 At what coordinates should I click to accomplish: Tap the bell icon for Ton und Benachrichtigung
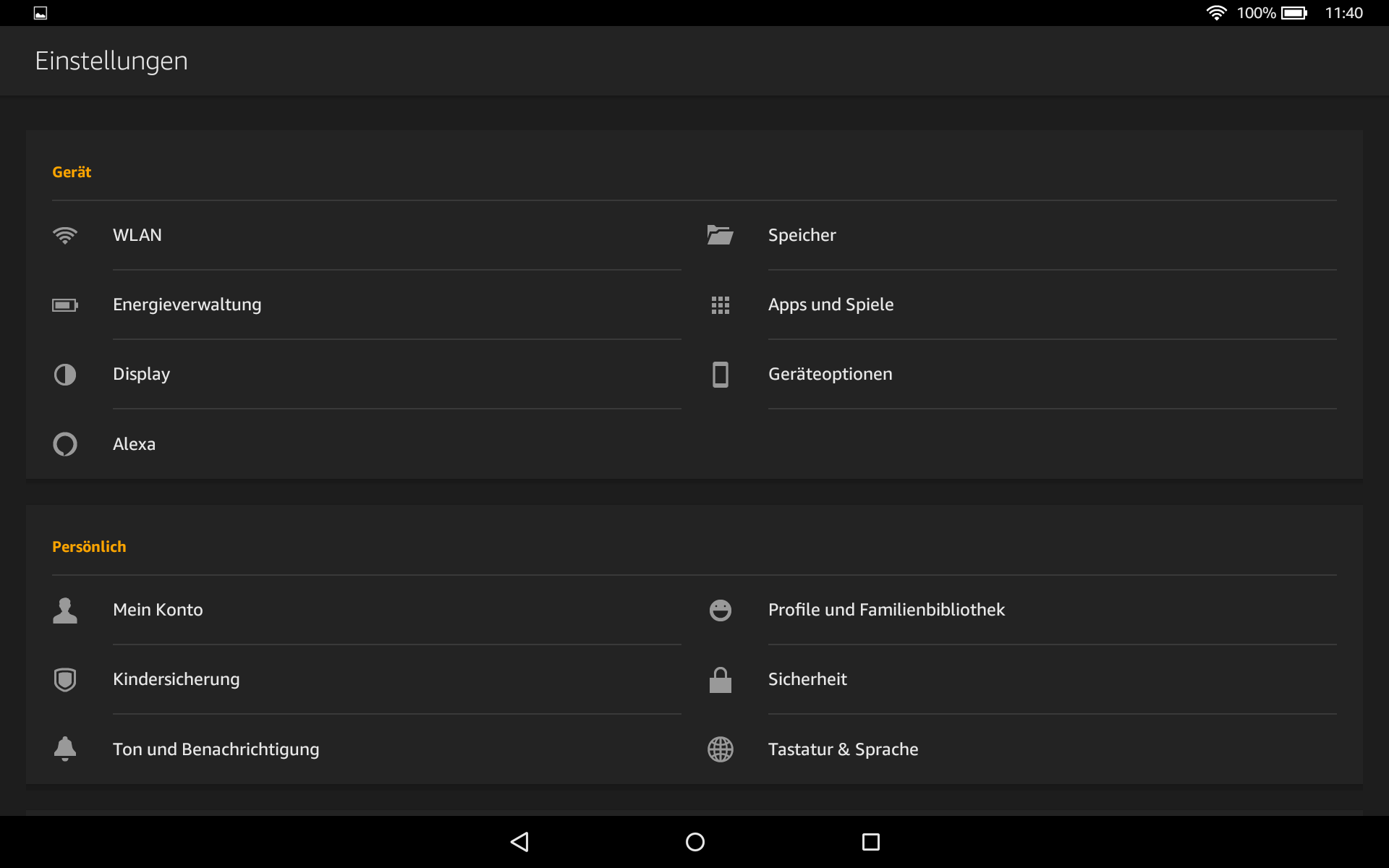click(x=65, y=749)
